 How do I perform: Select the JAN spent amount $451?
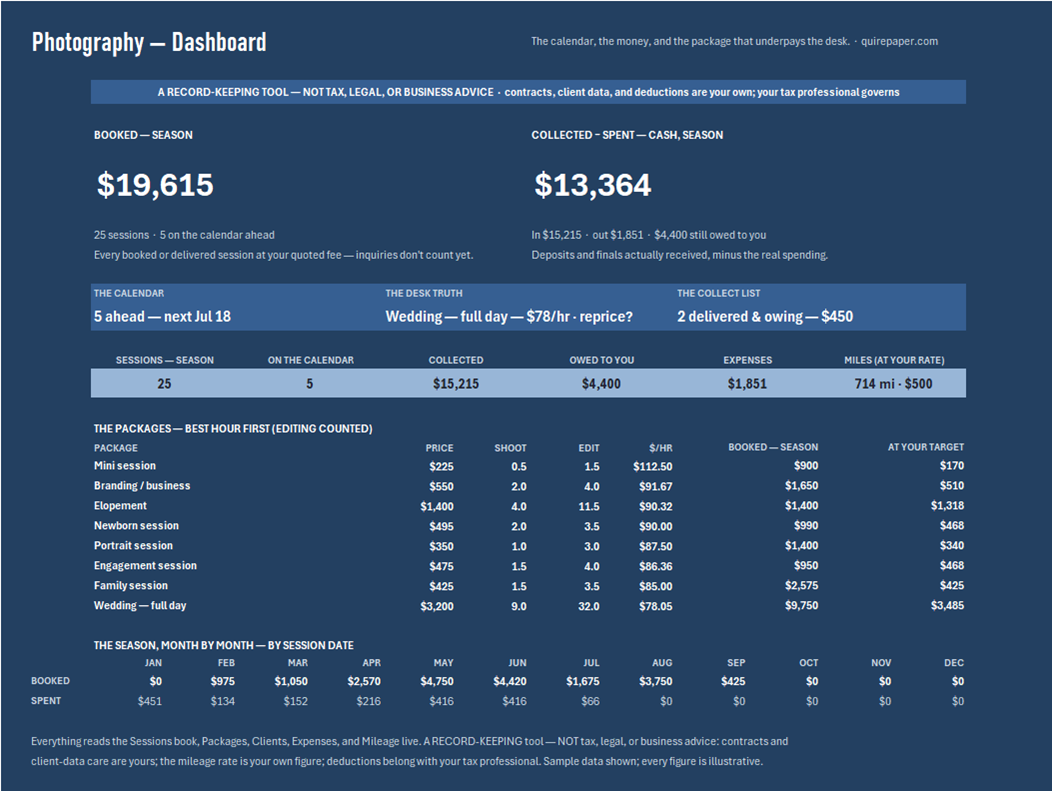point(150,701)
